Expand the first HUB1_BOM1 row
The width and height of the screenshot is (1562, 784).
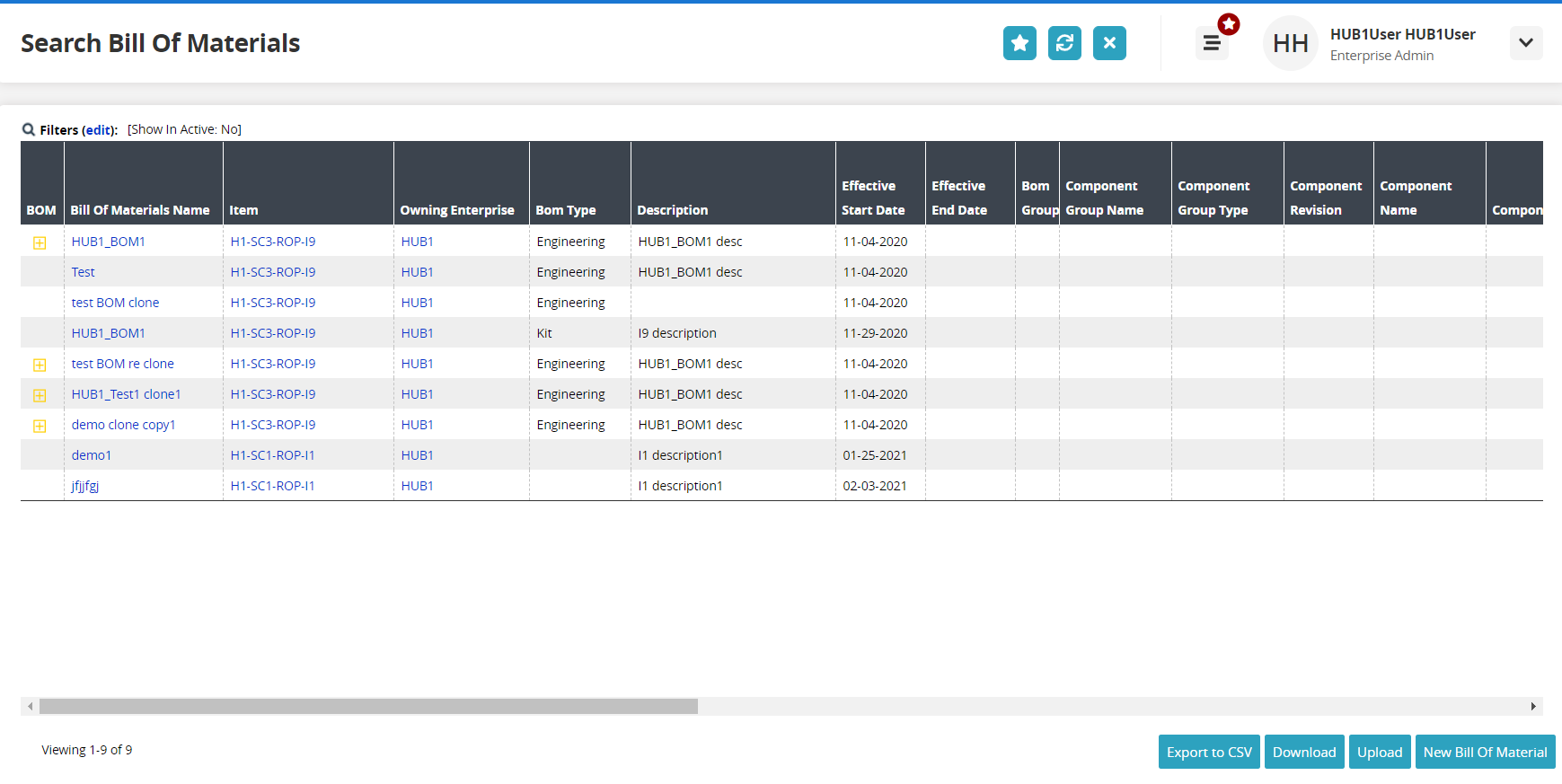[40, 242]
